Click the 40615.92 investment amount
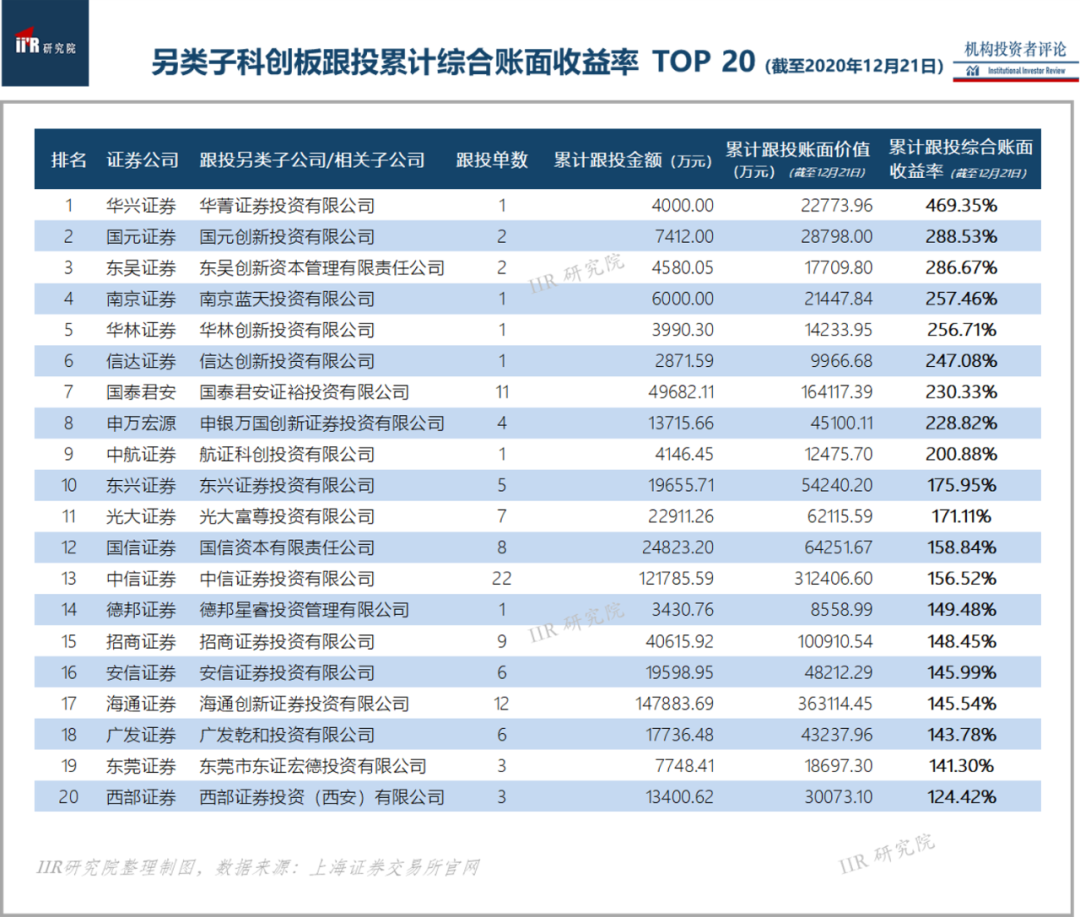The width and height of the screenshot is (1080, 917). 679,641
